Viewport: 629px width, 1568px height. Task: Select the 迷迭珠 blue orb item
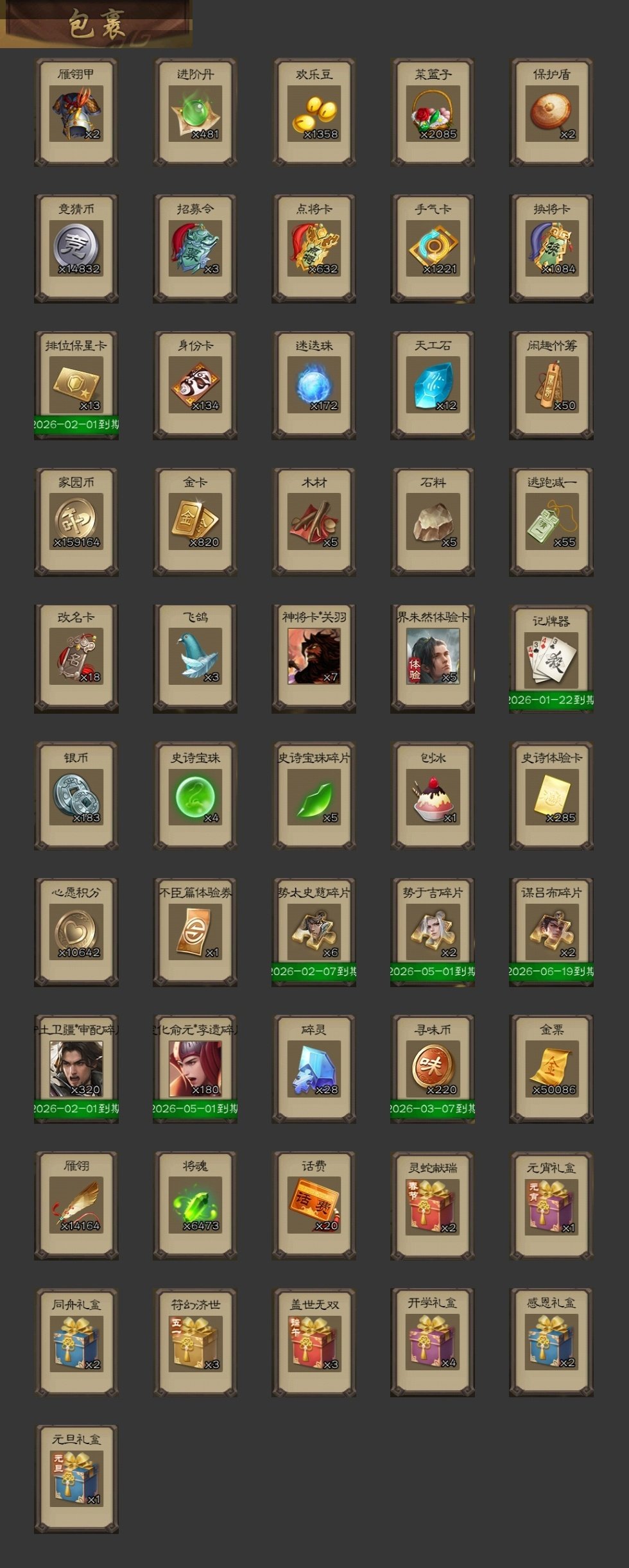point(314,385)
